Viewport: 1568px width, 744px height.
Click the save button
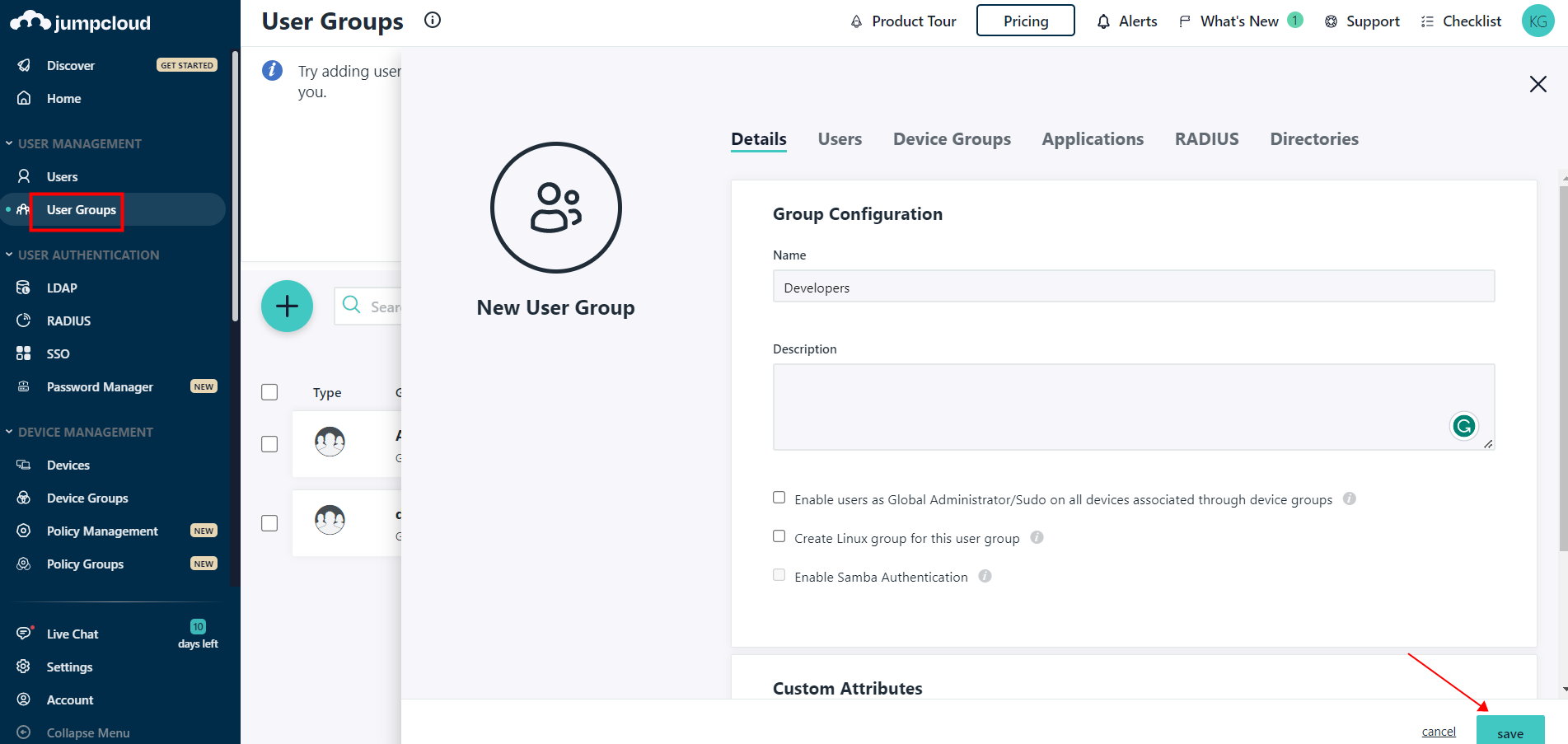click(x=1510, y=731)
